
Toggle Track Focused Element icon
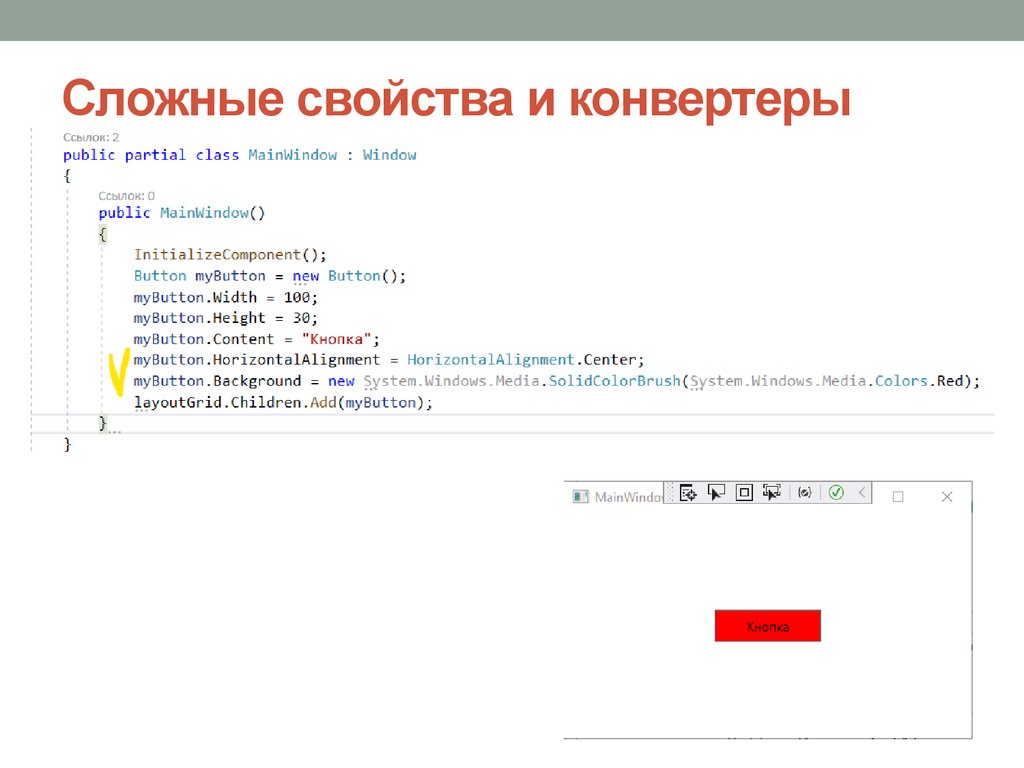(x=772, y=493)
